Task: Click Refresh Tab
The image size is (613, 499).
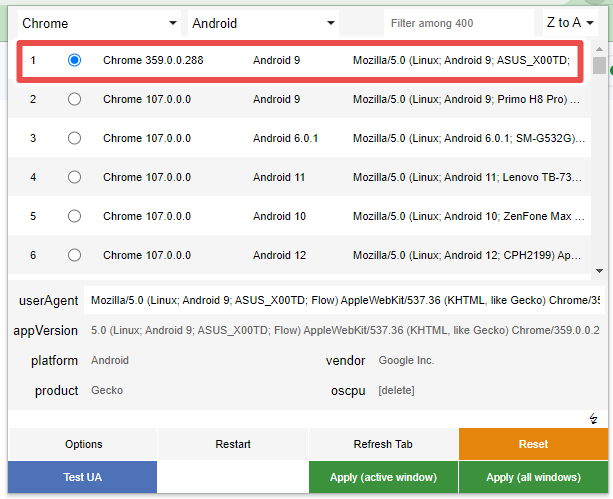Action: tap(383, 444)
